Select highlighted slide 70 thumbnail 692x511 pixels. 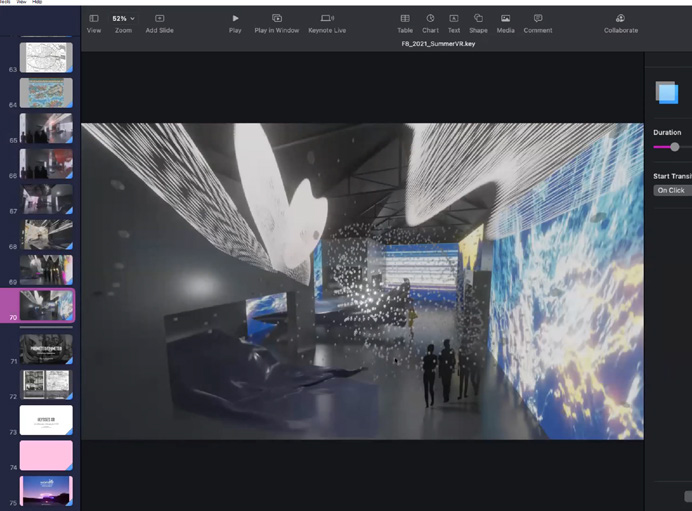click(x=46, y=305)
